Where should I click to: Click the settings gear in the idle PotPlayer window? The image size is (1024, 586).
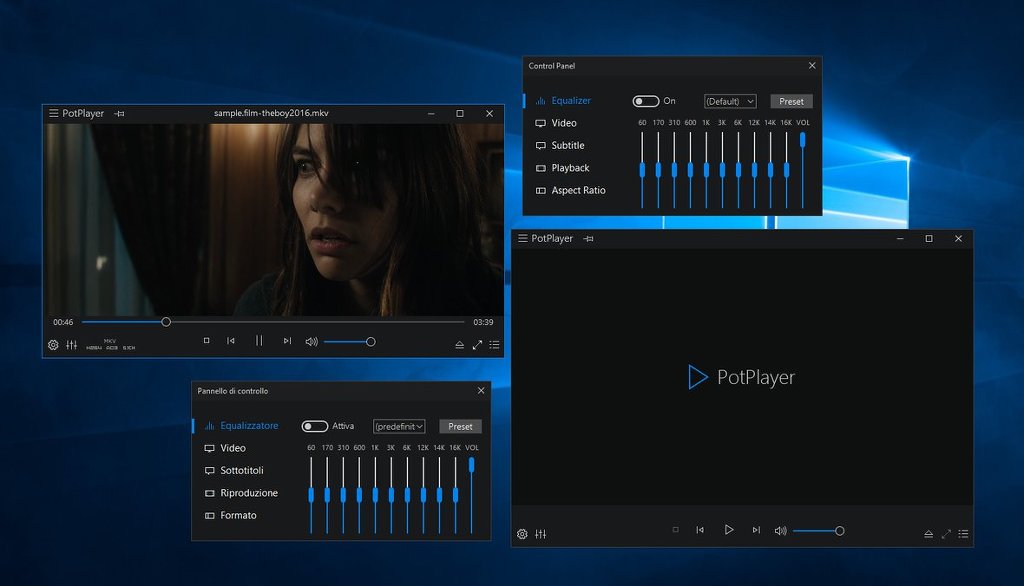[522, 534]
